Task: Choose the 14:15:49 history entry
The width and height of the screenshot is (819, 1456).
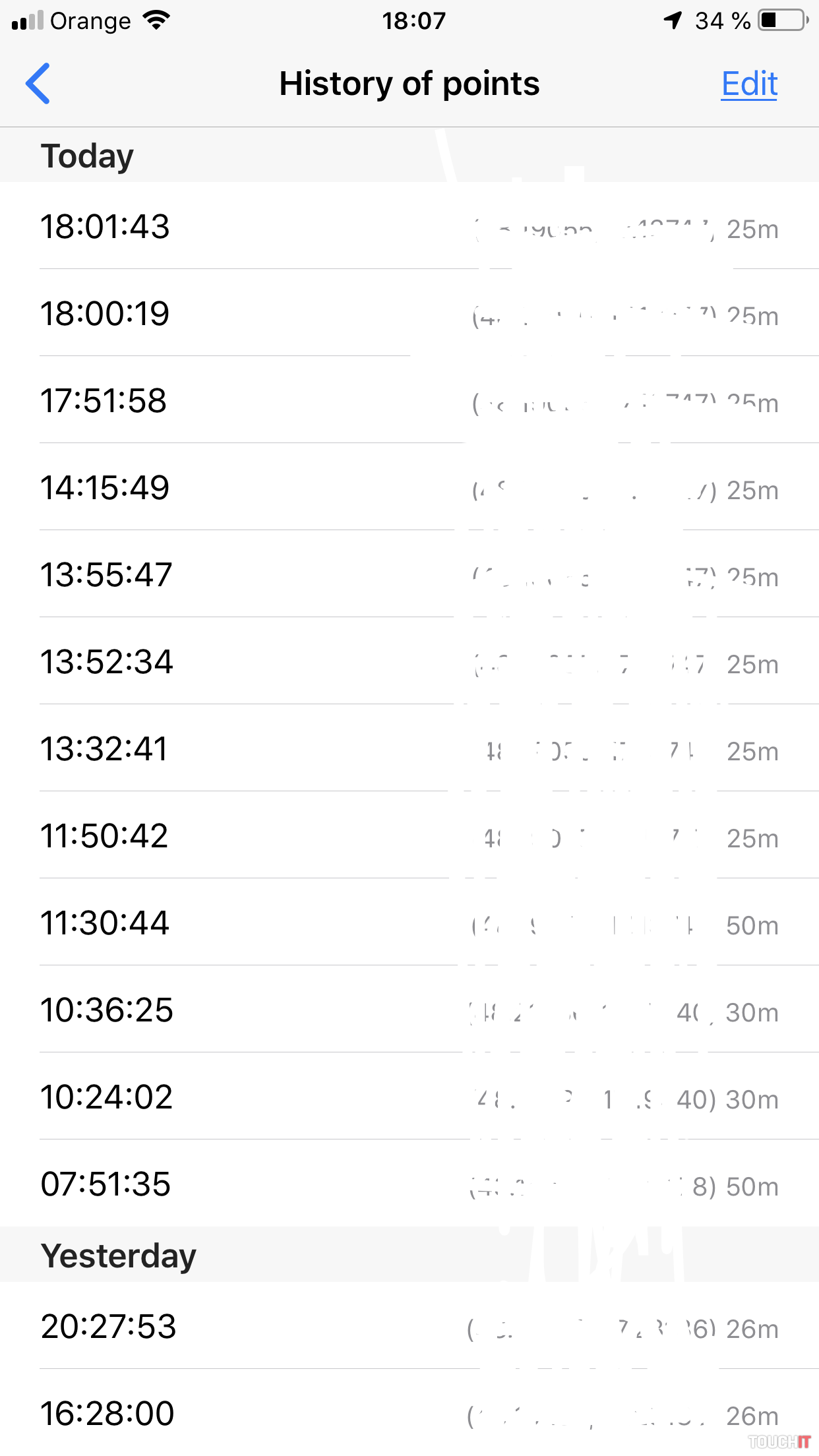Action: pos(409,487)
